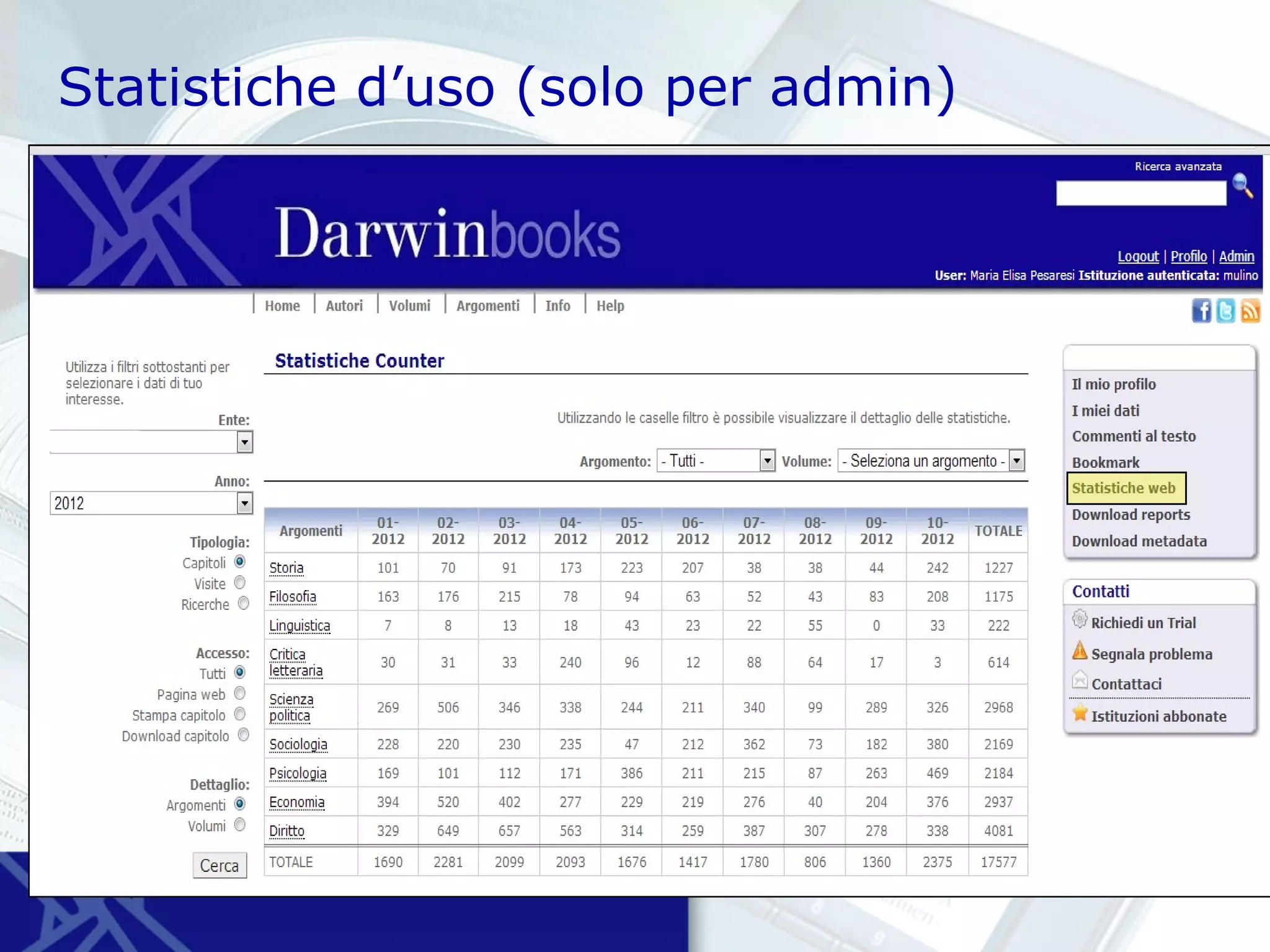Open Download metadata

click(1139, 541)
